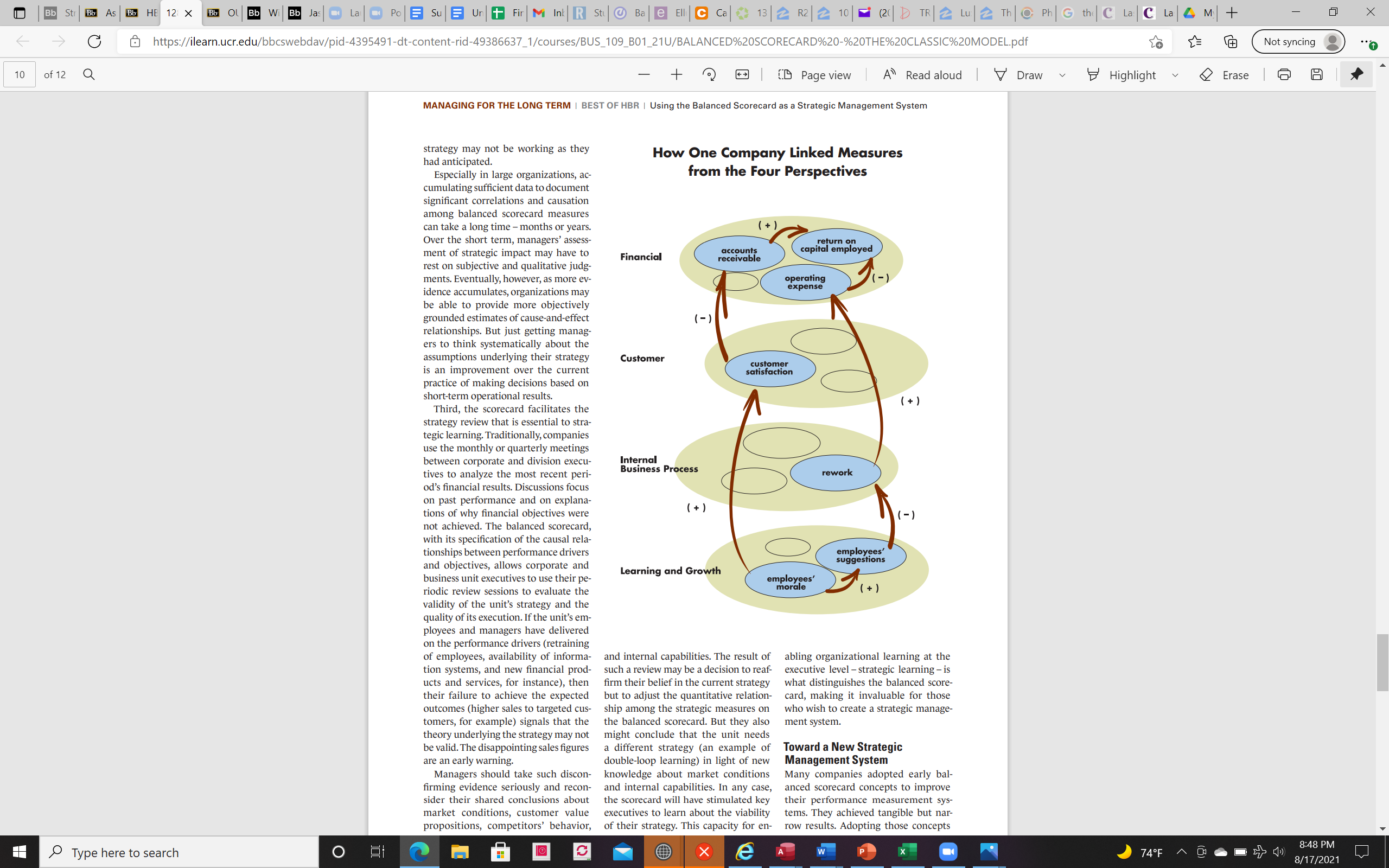Open the Favorites list icon
Viewport: 1389px width, 868px height.
(1194, 41)
